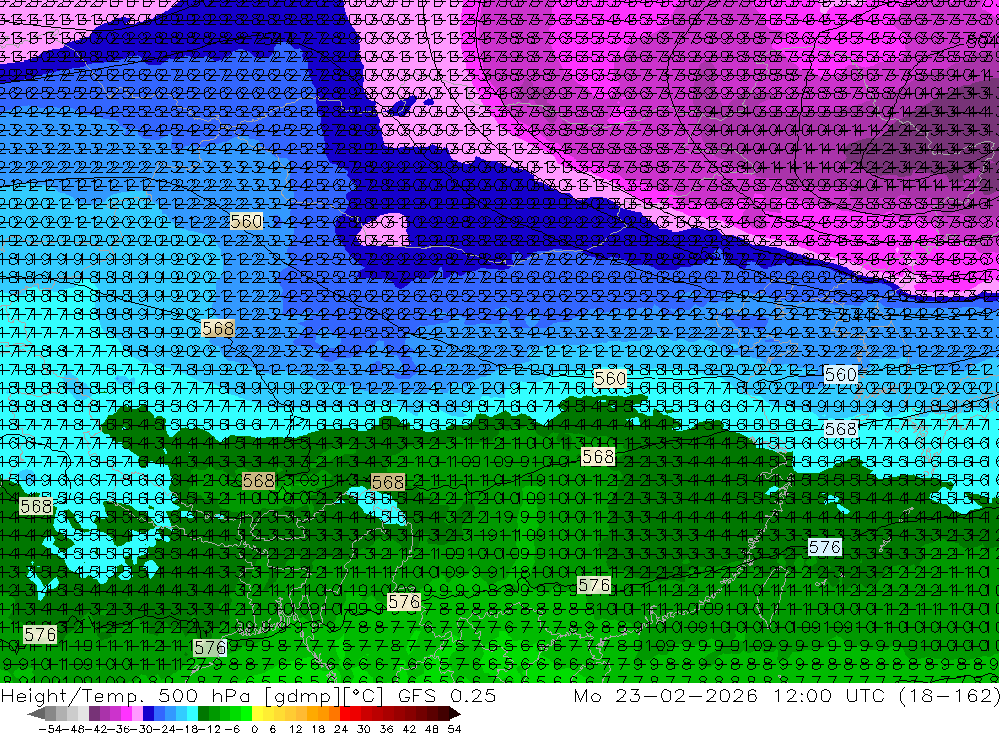
Task: Pick the orange swatch above the 18 label
Action: click(x=323, y=714)
